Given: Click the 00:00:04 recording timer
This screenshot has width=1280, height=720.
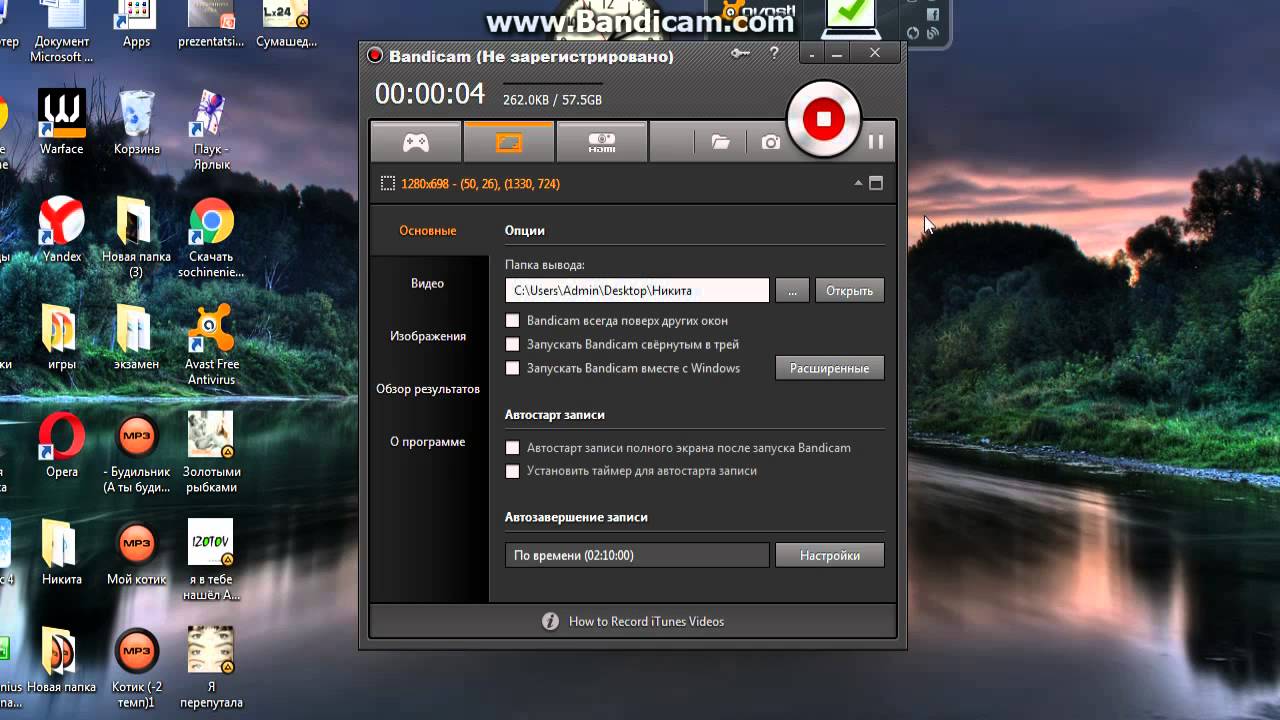Looking at the screenshot, I should tap(430, 94).
